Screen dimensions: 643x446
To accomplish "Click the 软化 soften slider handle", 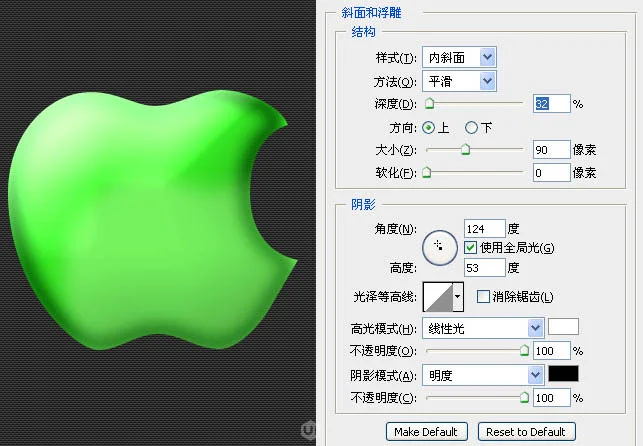I will pos(426,172).
